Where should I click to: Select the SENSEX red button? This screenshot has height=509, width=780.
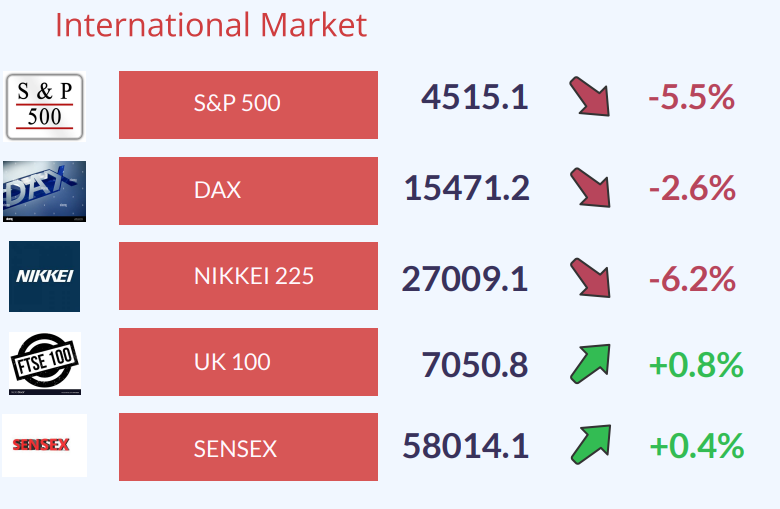(x=248, y=447)
